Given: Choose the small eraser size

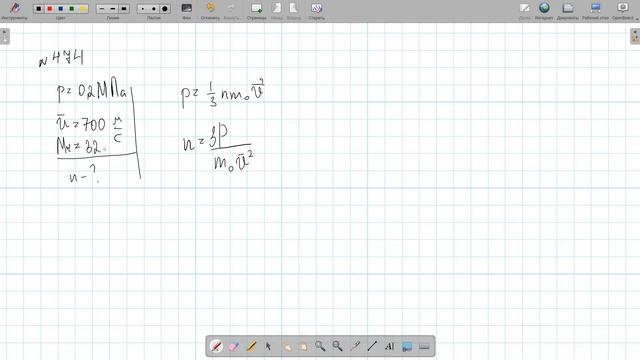Looking at the screenshot, I should (x=143, y=9).
